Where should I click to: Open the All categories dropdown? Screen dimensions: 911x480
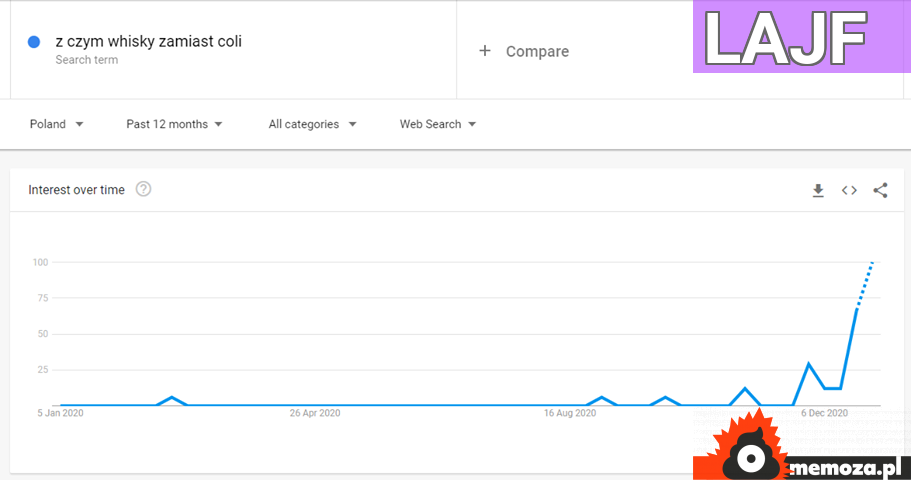[313, 124]
